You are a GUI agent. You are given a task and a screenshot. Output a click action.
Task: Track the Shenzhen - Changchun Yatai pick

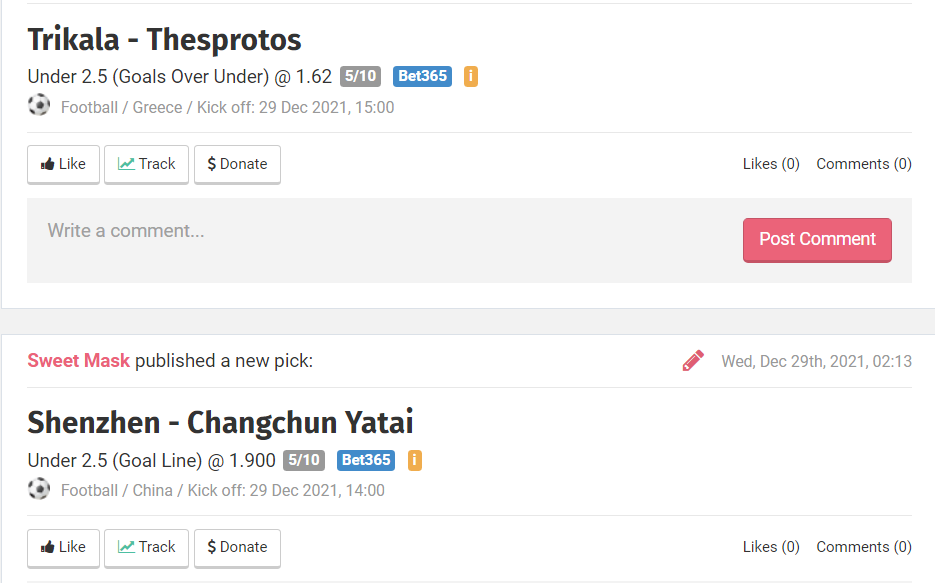[146, 547]
